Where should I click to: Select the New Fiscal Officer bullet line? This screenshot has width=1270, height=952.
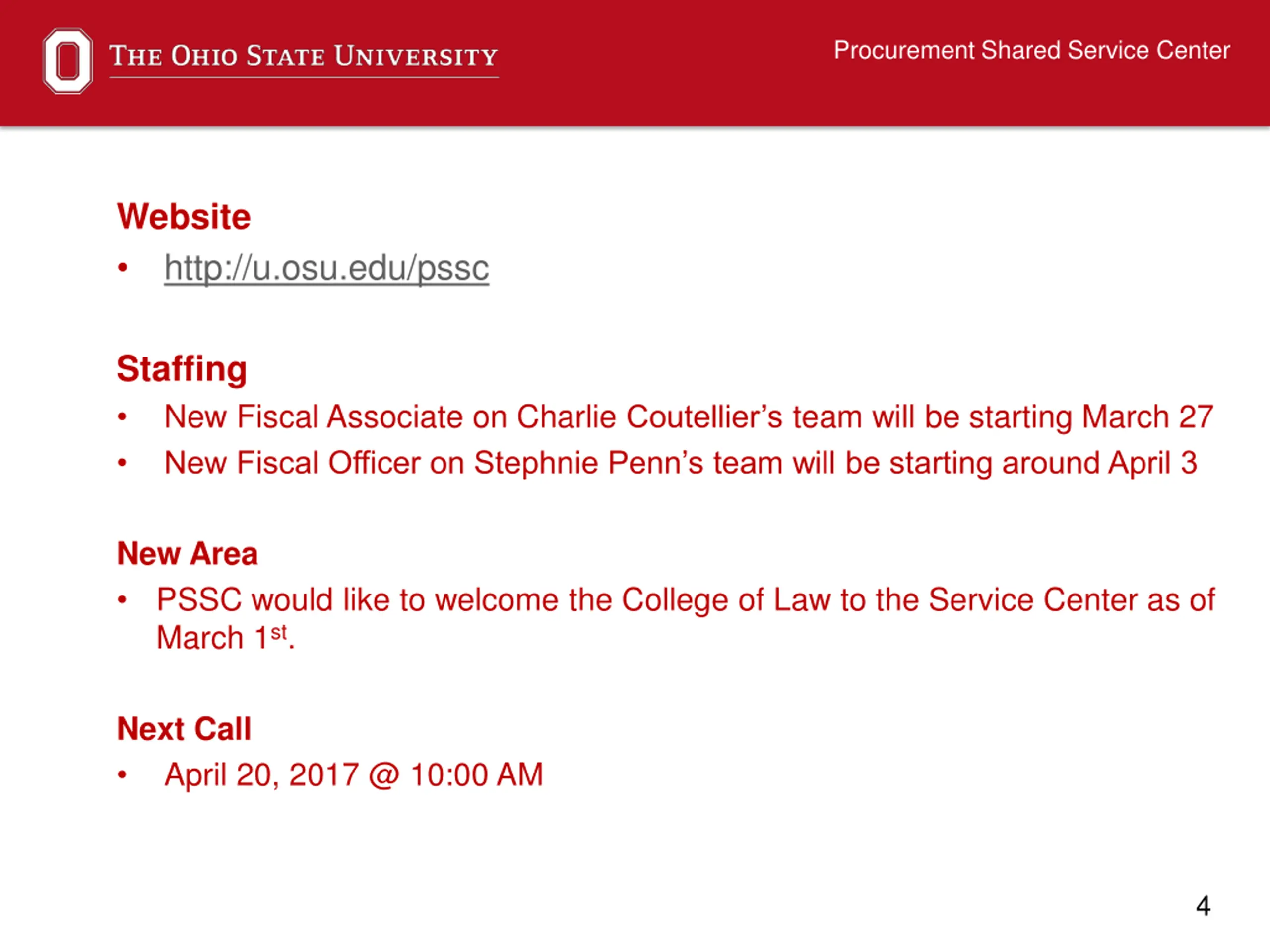[681, 463]
